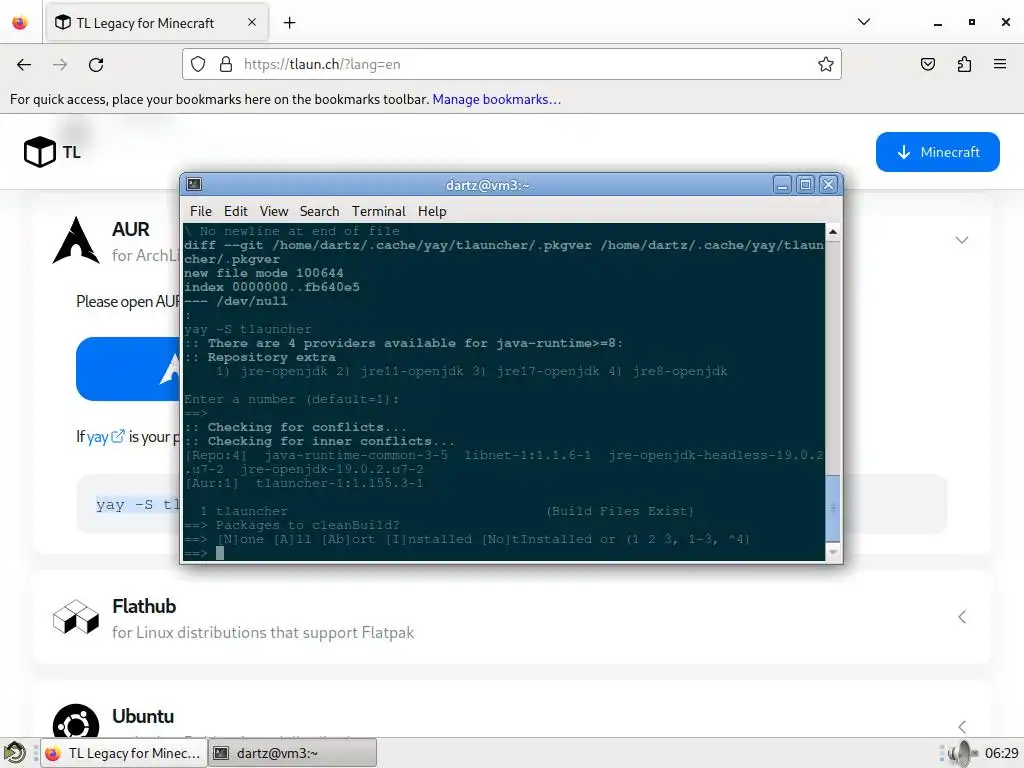Click the 'Packages to cleanBuild?' terminal line

(x=292, y=525)
